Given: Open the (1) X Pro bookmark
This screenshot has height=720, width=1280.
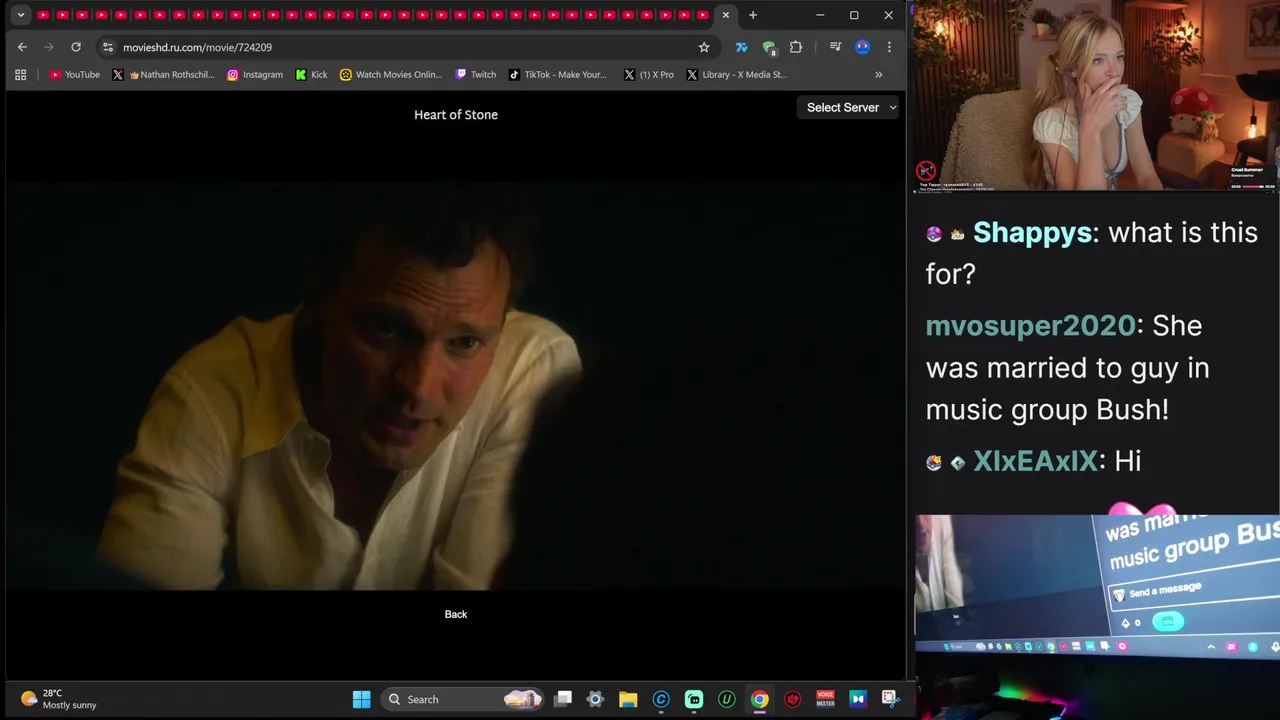Looking at the screenshot, I should [x=648, y=74].
